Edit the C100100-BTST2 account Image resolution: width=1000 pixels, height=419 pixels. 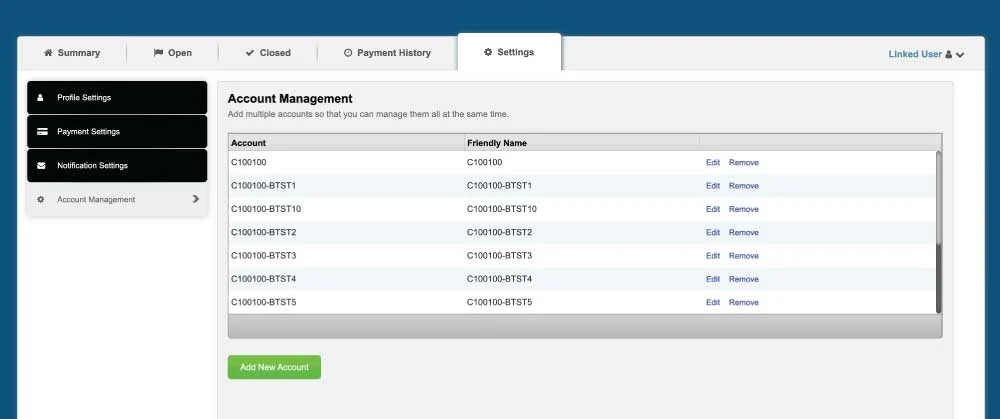(712, 232)
